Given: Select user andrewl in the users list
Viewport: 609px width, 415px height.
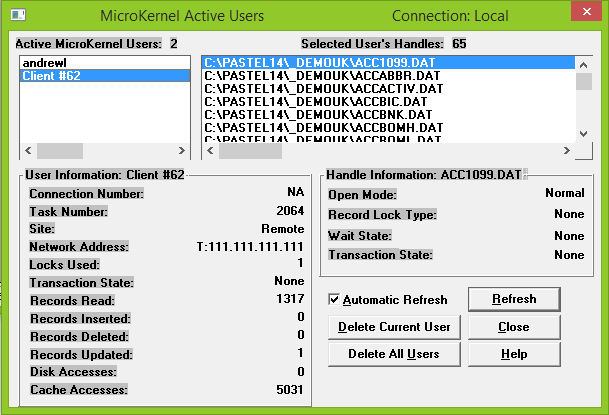Looking at the screenshot, I should (x=105, y=63).
